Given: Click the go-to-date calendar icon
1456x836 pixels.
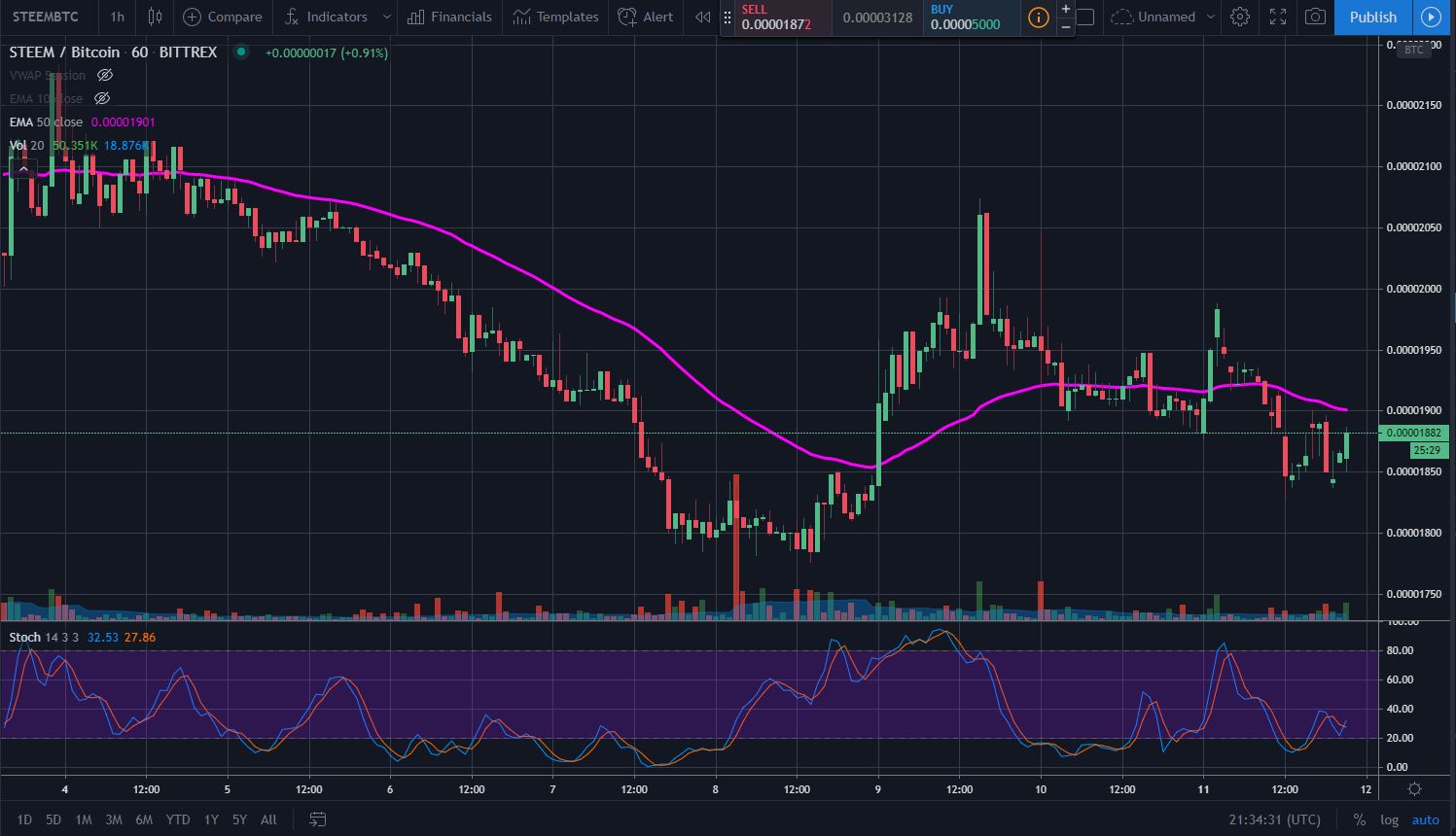Looking at the screenshot, I should pyautogui.click(x=317, y=819).
